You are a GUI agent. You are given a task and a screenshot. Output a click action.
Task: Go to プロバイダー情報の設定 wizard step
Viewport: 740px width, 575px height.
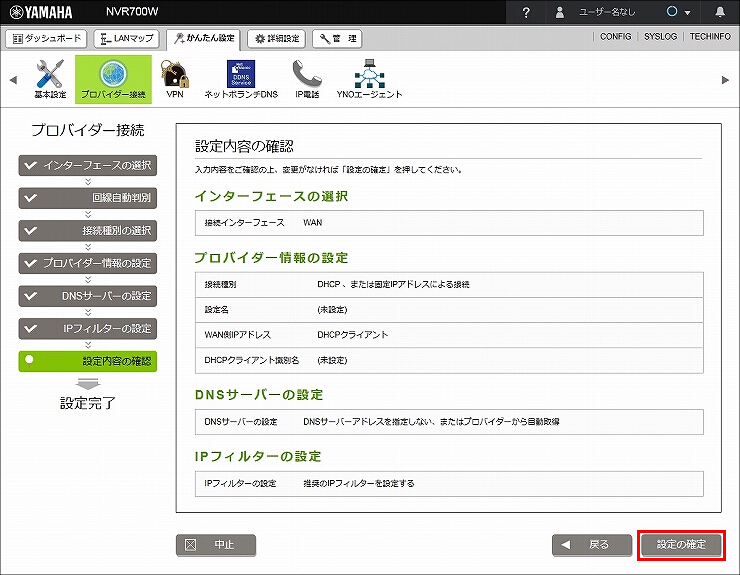[88, 263]
